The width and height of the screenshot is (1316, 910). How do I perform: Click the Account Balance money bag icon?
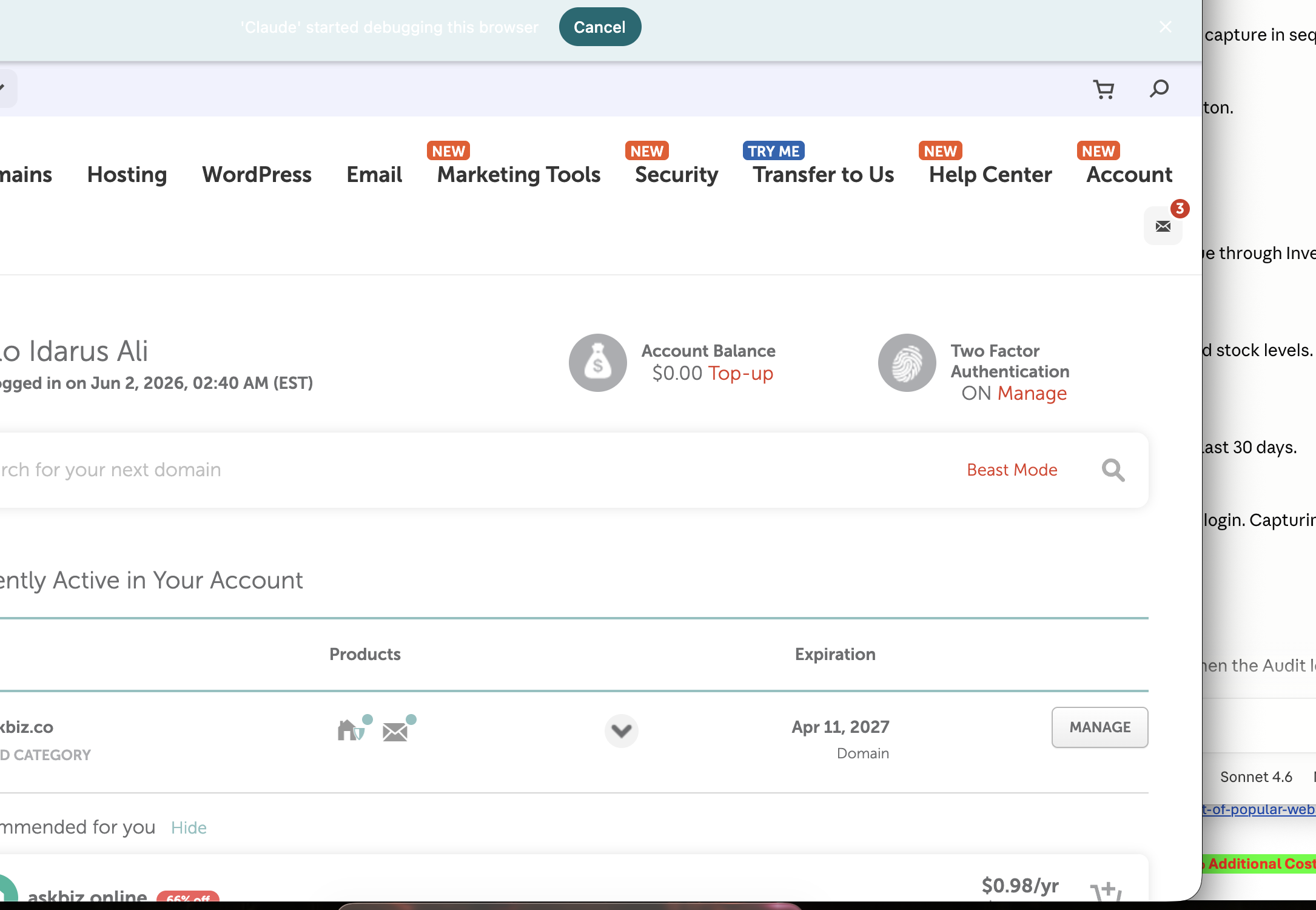tap(597, 363)
